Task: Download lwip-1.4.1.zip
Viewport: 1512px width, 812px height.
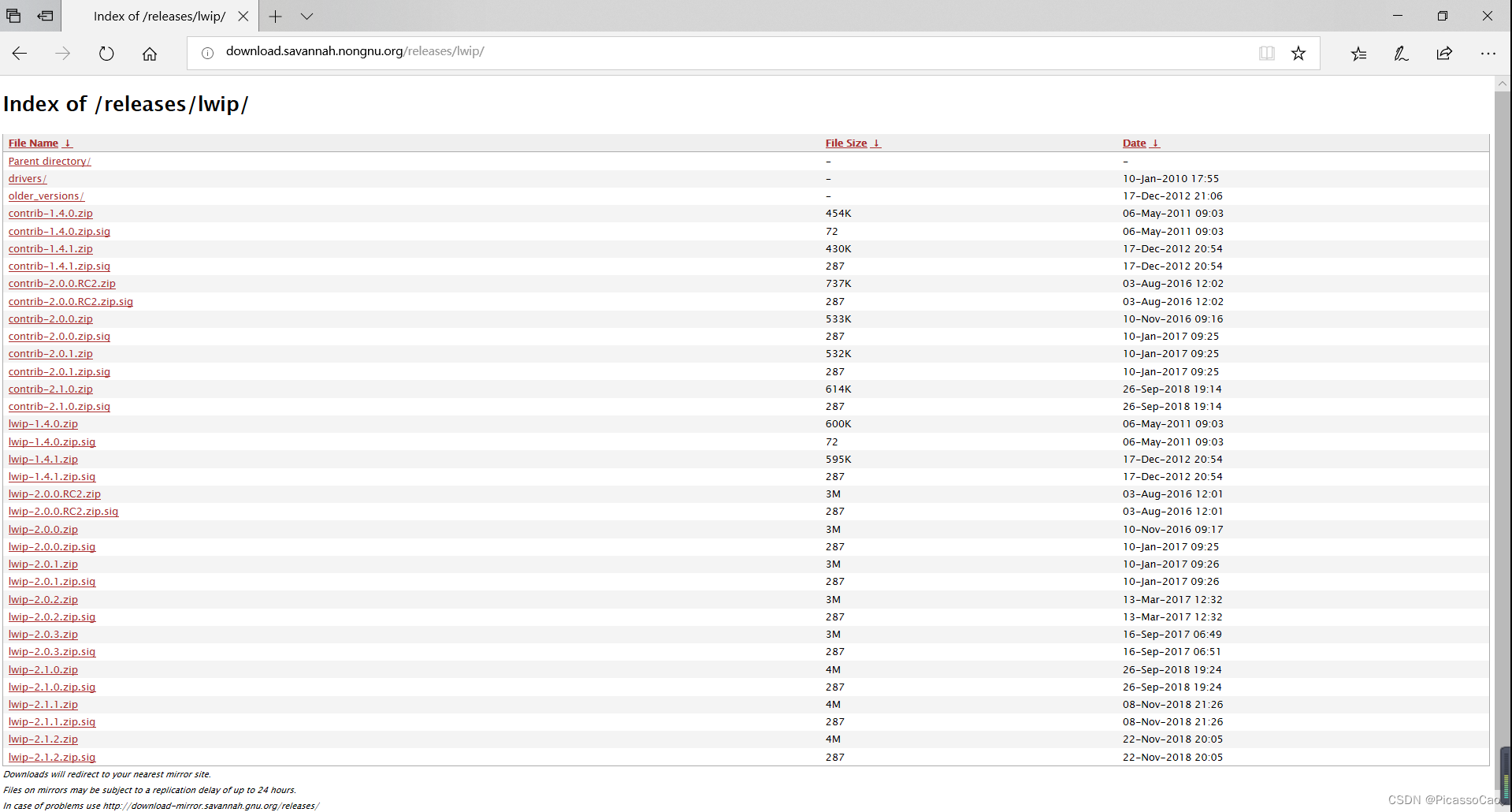Action: point(43,459)
